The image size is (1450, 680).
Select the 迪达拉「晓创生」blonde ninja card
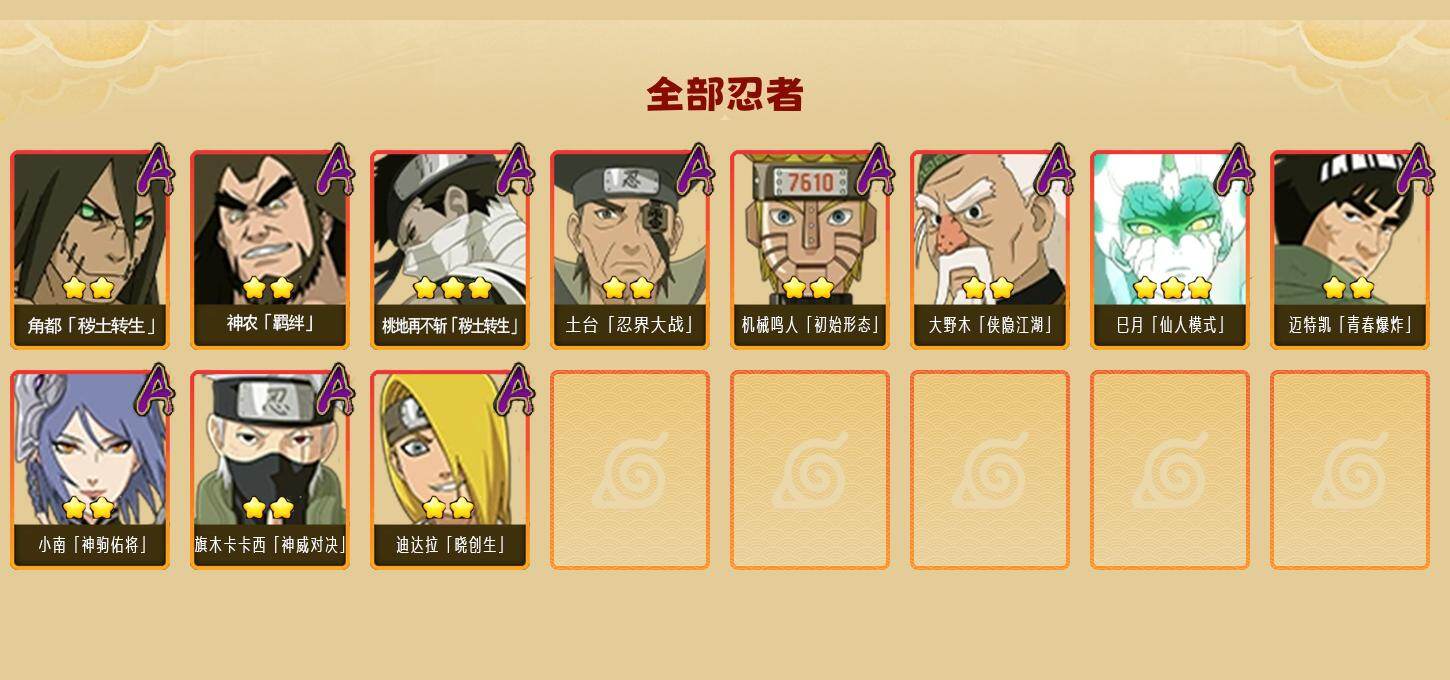click(450, 470)
